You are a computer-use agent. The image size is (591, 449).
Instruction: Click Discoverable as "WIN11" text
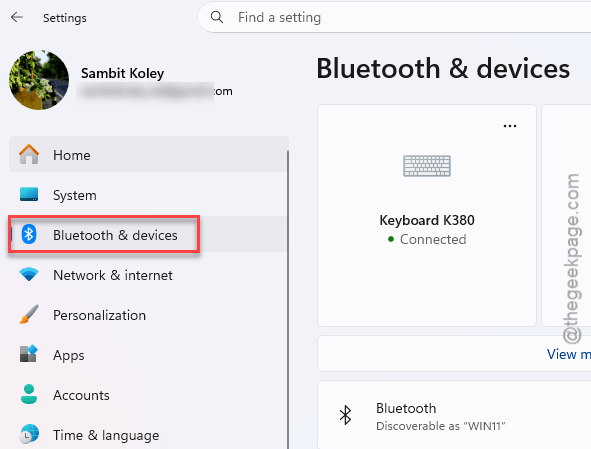pyautogui.click(x=441, y=426)
